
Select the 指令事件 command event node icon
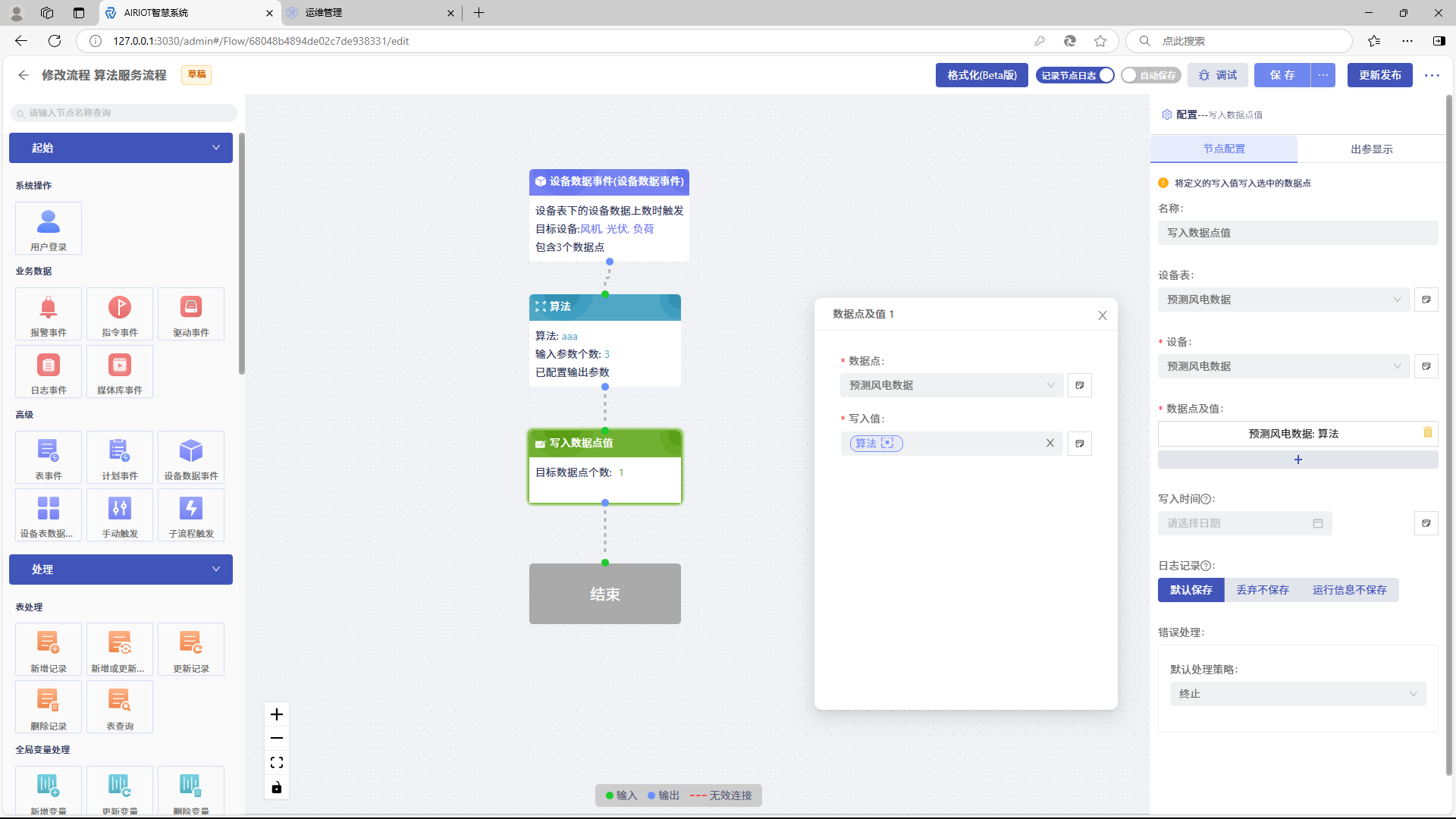[120, 308]
